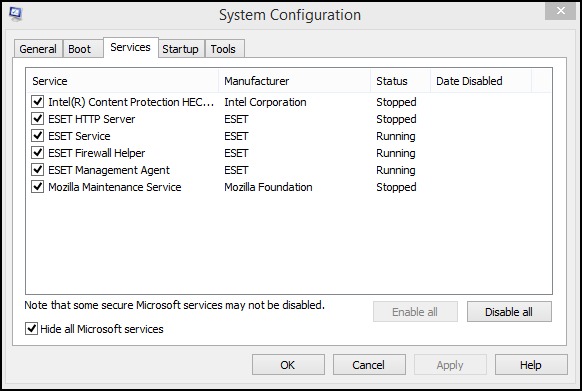Sort by Date Disabled column header
The width and height of the screenshot is (582, 391).
click(x=481, y=81)
